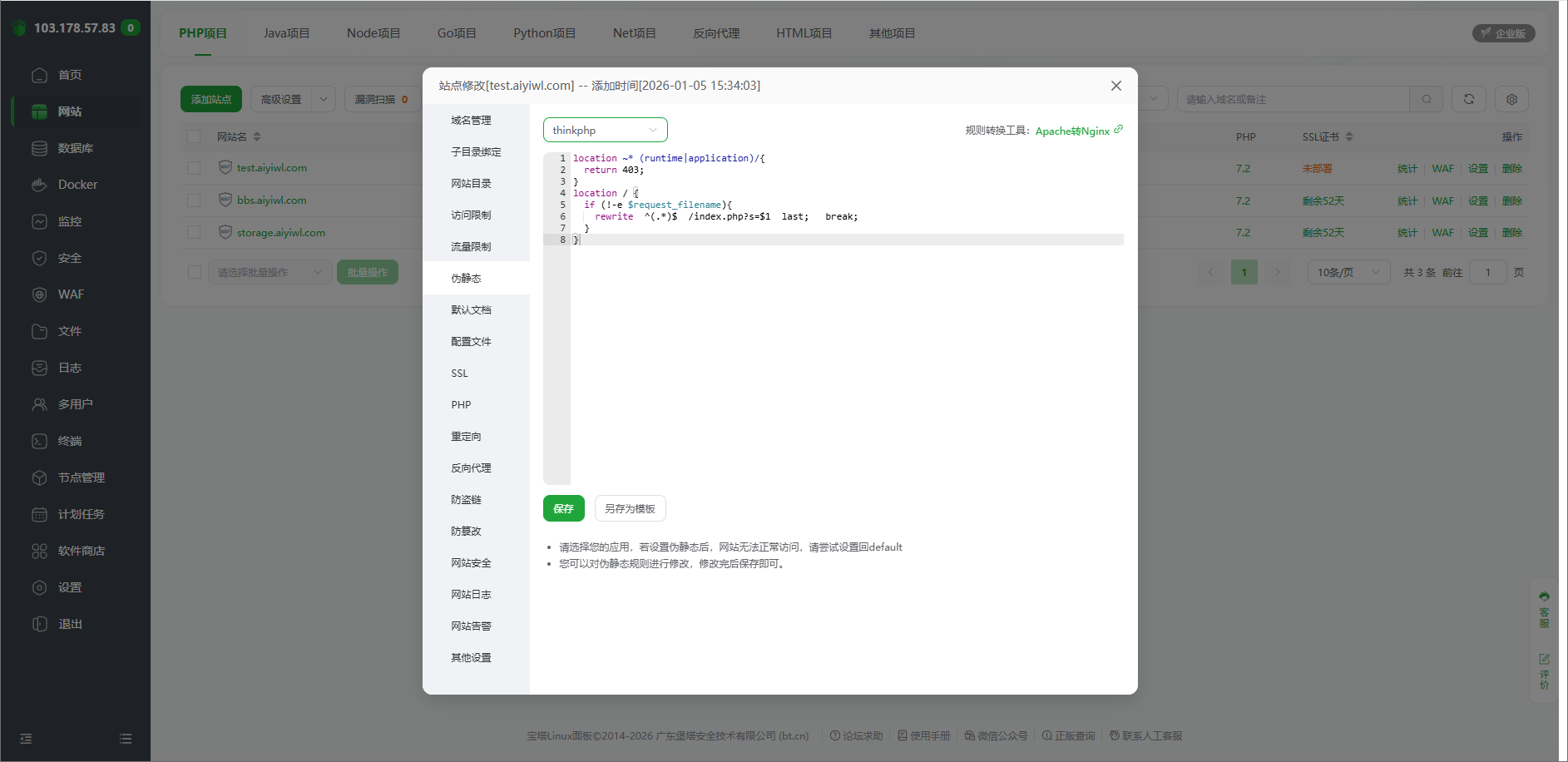Click into the domain search input field
This screenshot has width=1568, height=762.
1293,99
